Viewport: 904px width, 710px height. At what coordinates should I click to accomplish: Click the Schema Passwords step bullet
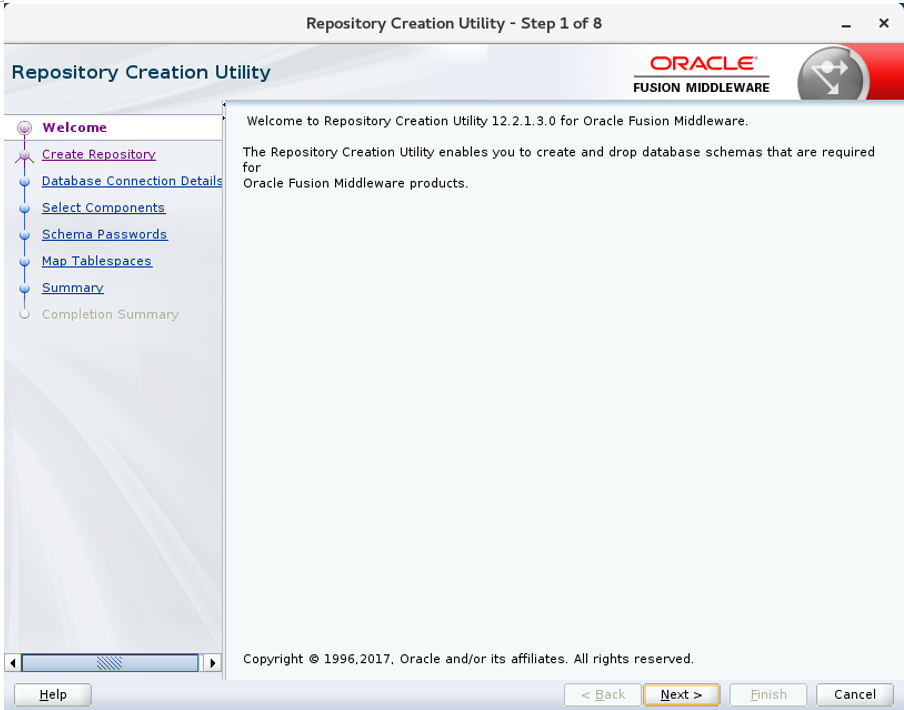[24, 235]
